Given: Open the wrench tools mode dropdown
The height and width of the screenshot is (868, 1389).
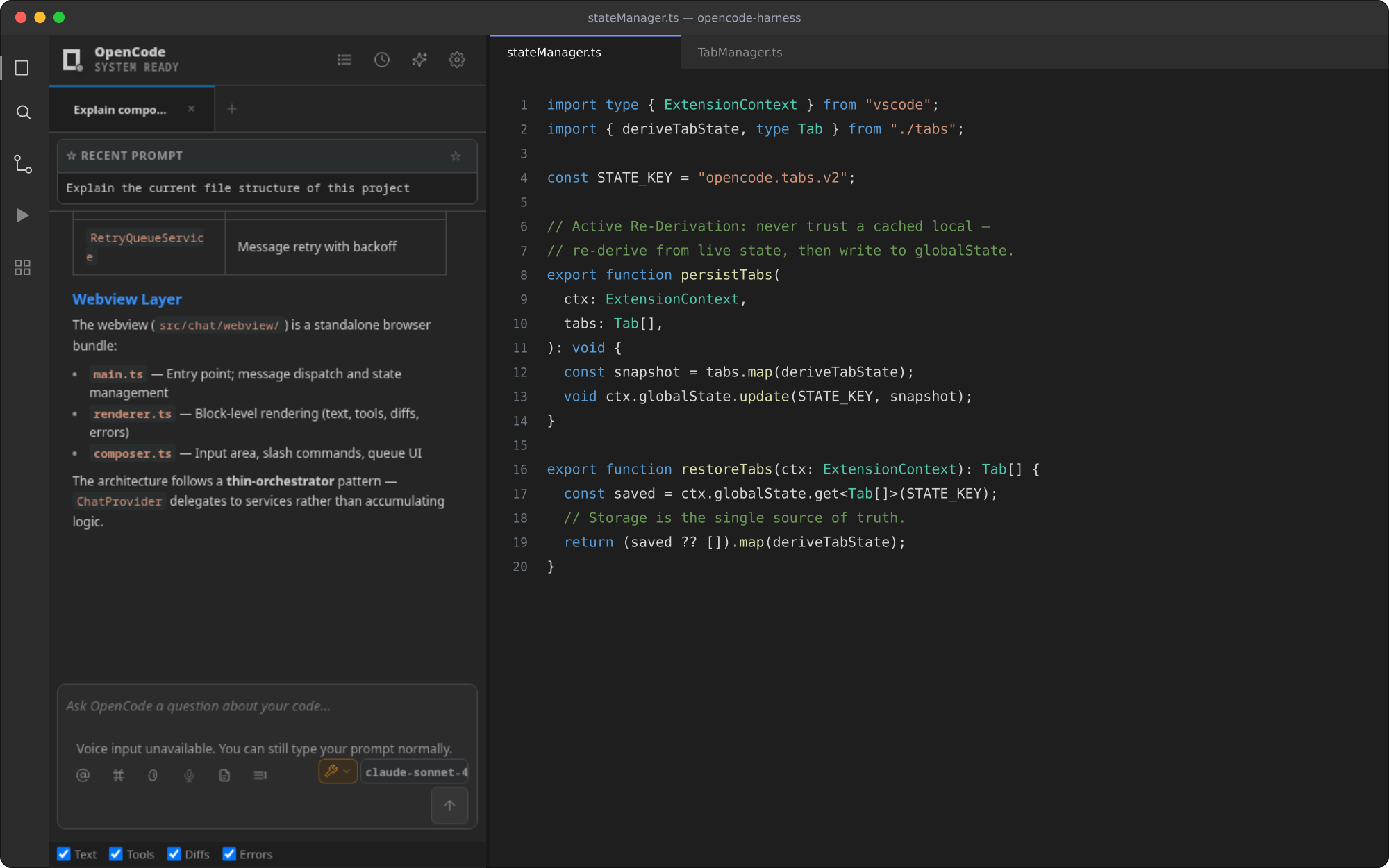Looking at the screenshot, I should [338, 771].
